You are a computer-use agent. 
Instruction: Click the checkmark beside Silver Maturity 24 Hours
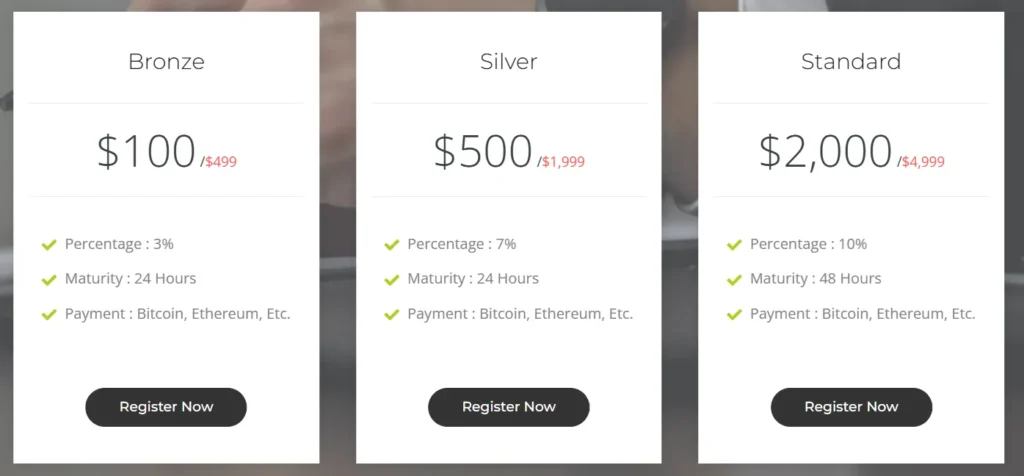tap(392, 279)
